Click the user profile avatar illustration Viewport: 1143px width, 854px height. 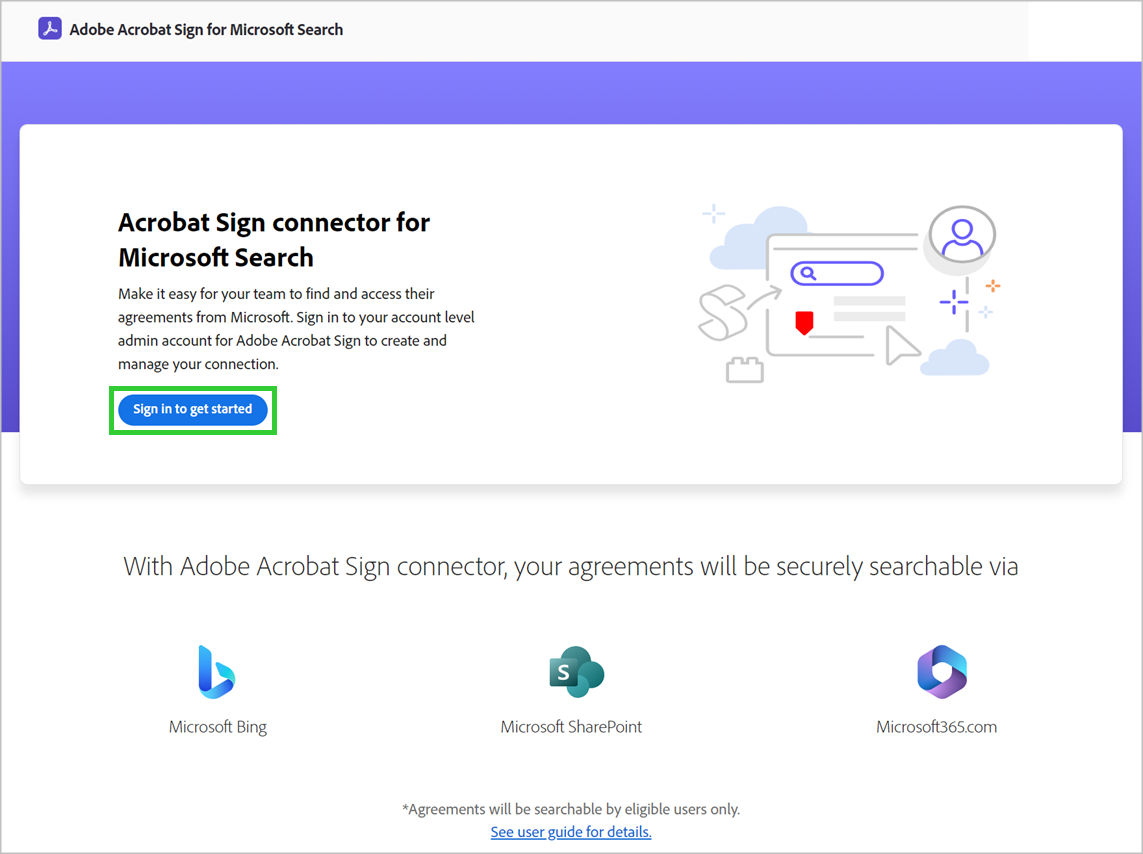(x=962, y=237)
